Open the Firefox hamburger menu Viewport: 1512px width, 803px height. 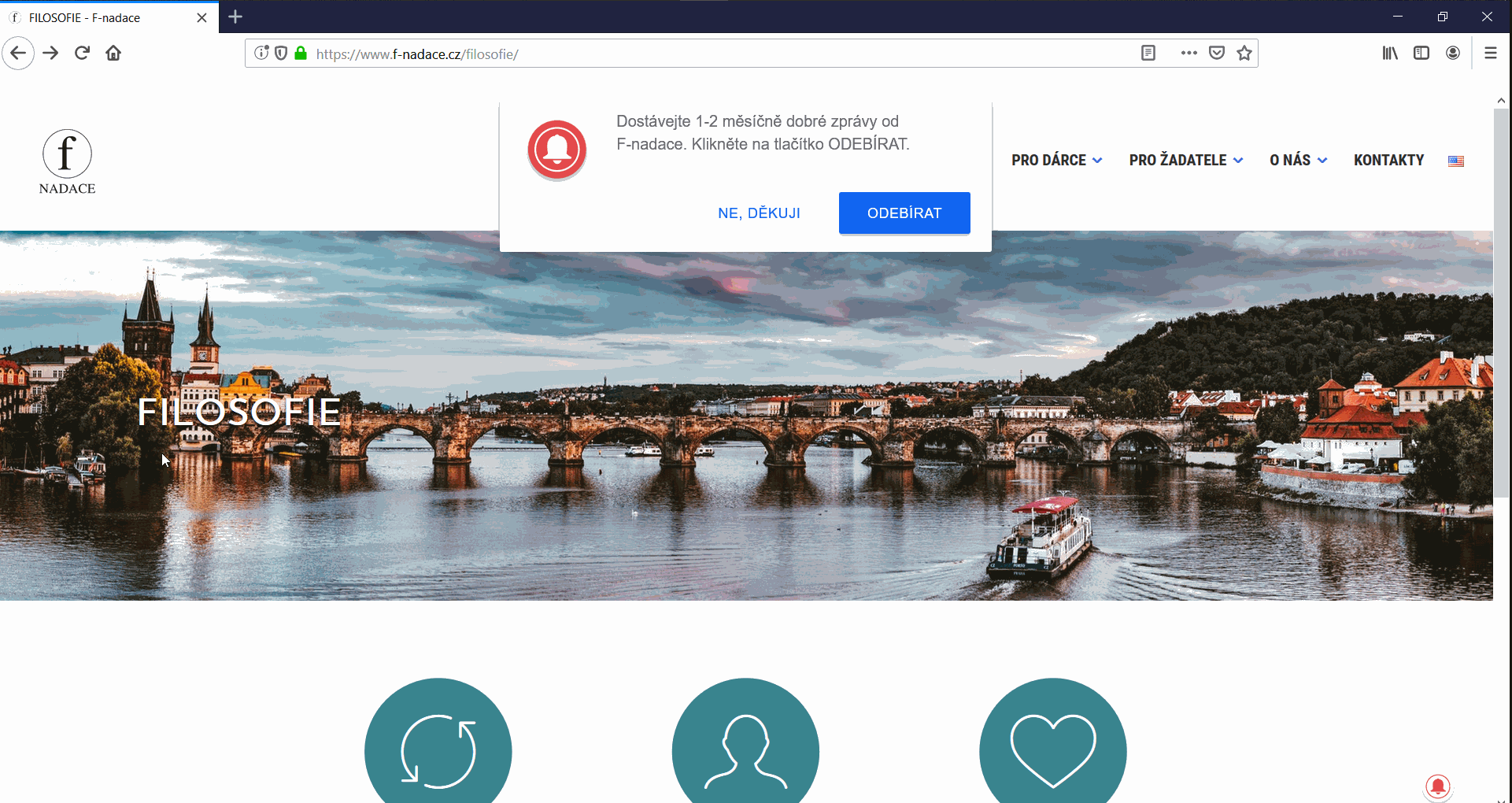[1491, 54]
